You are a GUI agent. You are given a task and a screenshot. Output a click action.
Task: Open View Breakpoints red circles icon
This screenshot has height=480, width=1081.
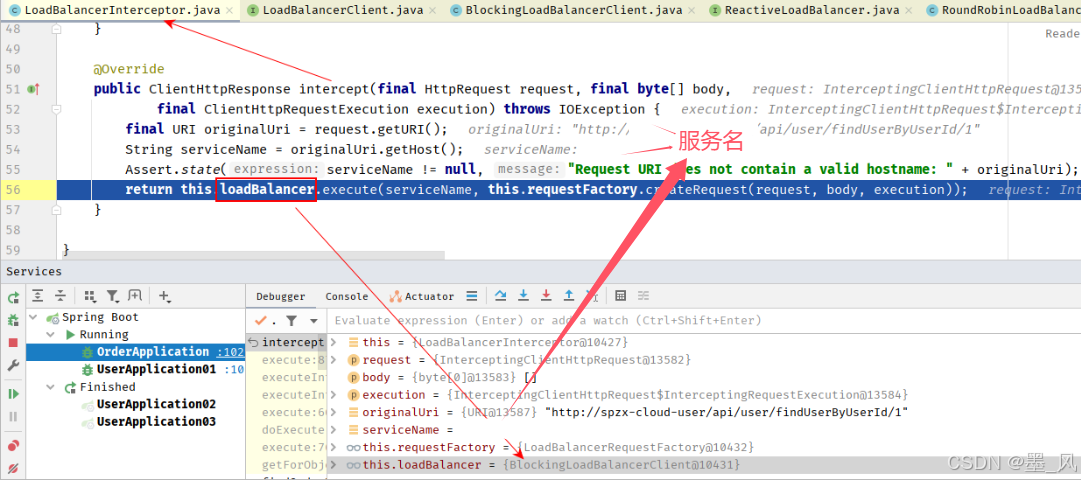[13, 445]
